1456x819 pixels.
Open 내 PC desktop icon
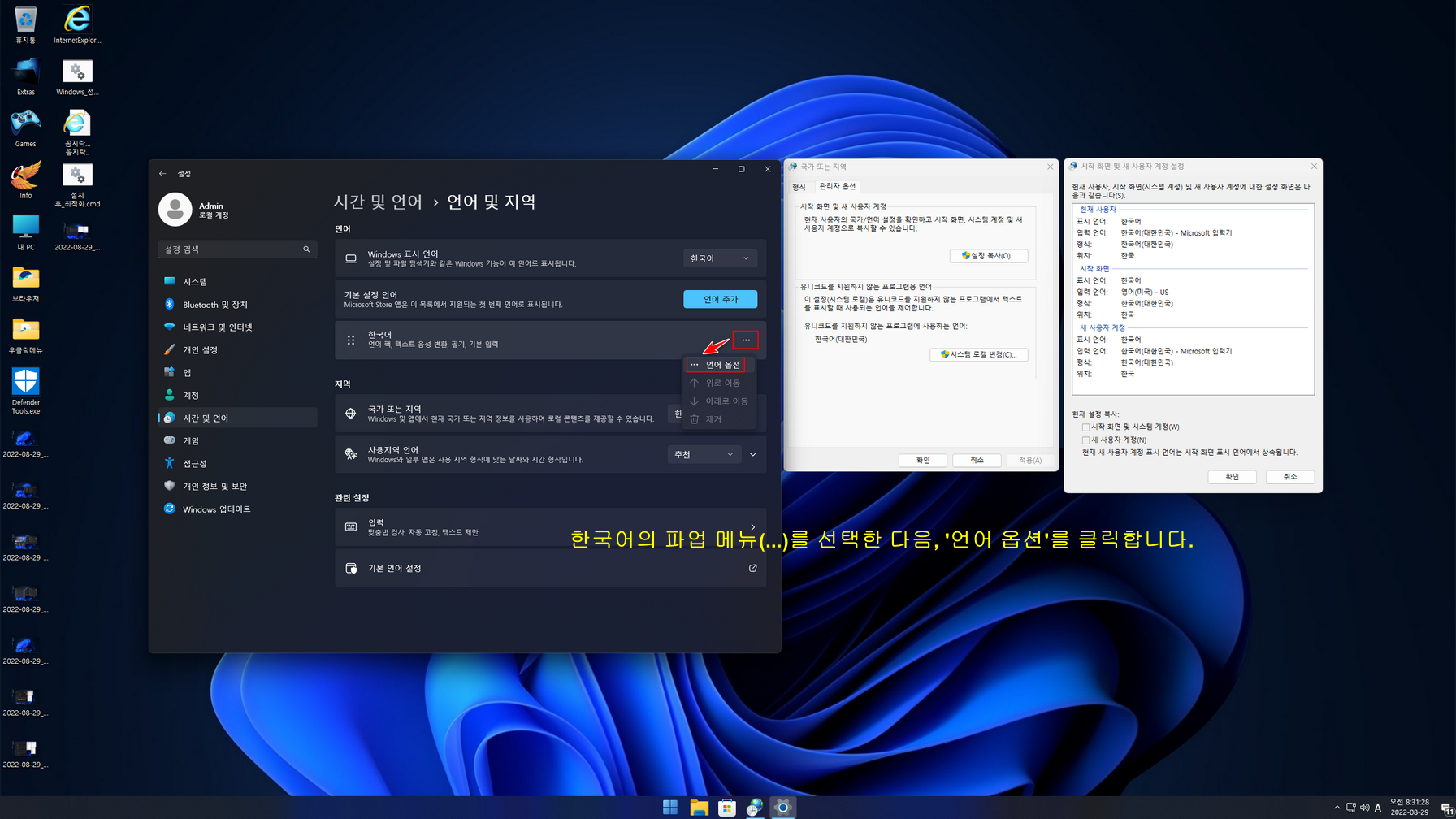(x=25, y=232)
